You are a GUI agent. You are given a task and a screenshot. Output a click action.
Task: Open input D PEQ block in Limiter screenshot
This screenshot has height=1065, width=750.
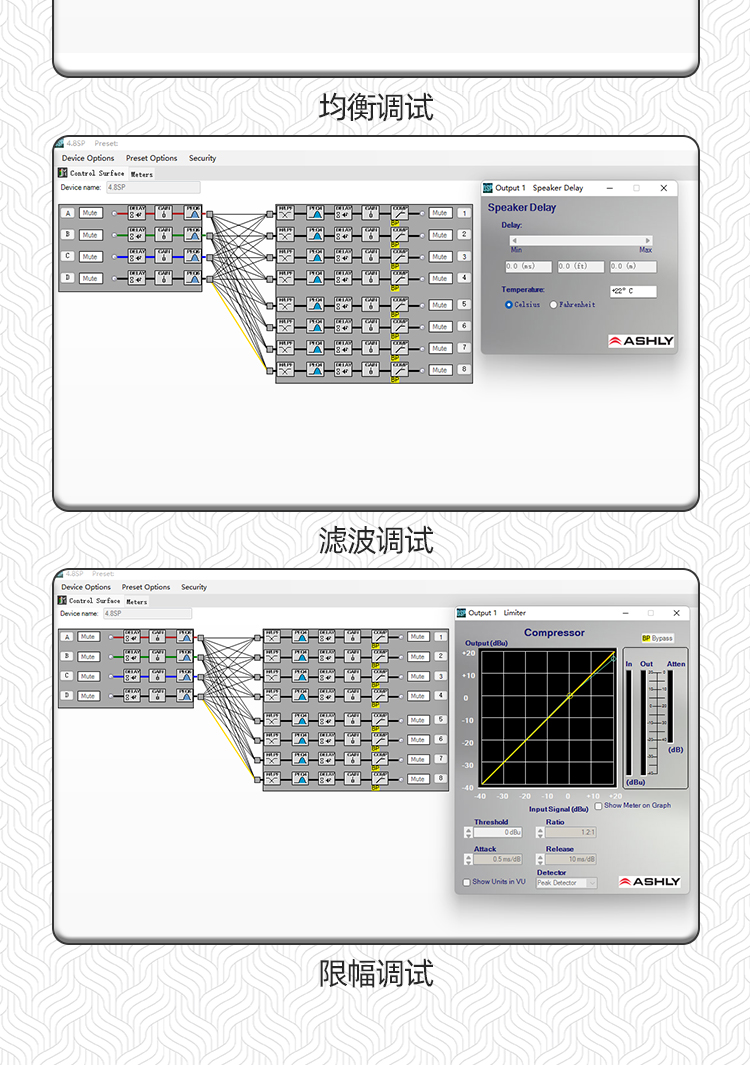point(185,696)
